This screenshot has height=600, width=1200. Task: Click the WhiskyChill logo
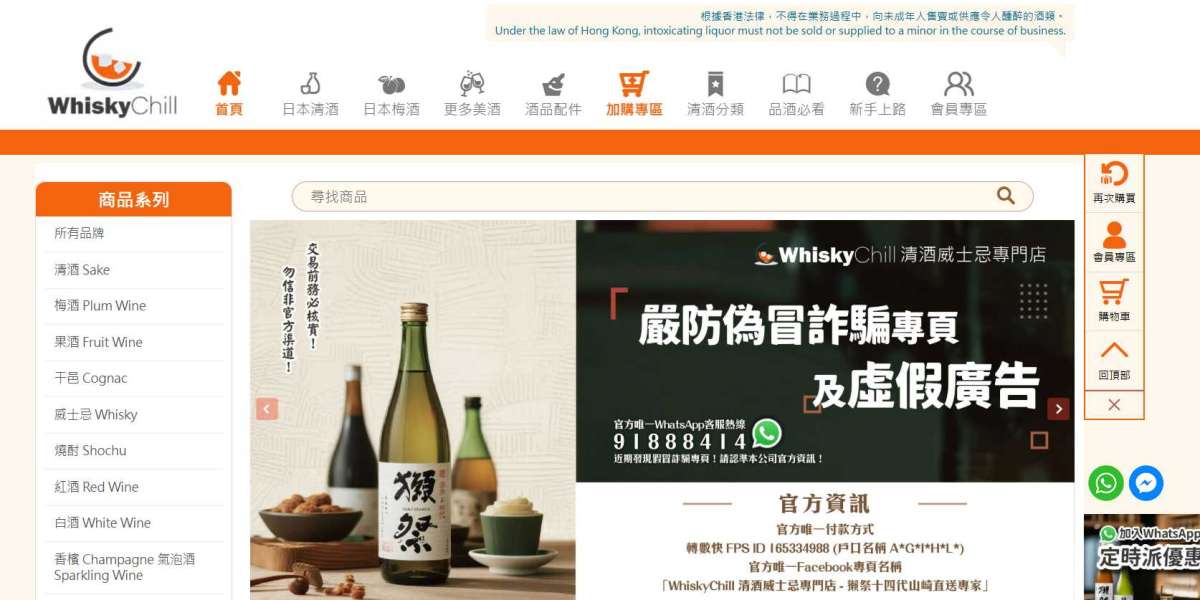point(112,73)
